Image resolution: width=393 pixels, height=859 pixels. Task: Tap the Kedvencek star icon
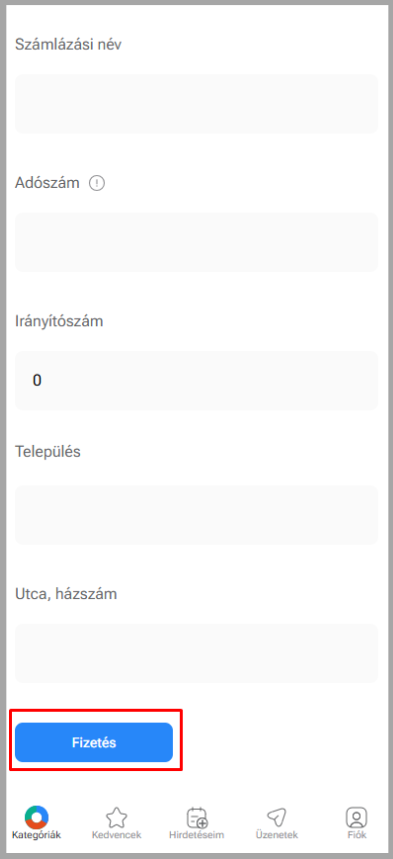point(117,818)
